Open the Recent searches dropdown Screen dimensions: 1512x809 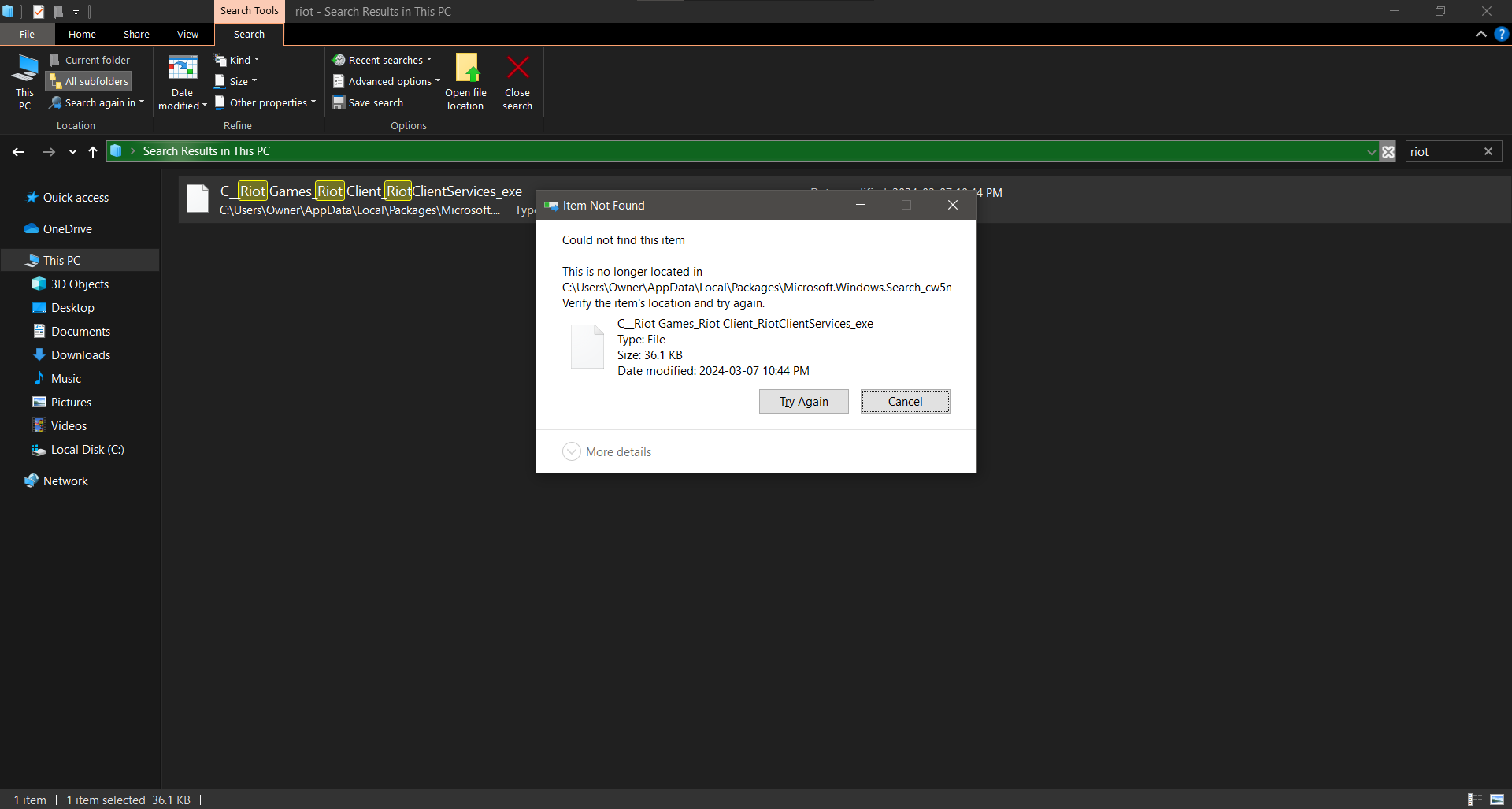[x=383, y=60]
